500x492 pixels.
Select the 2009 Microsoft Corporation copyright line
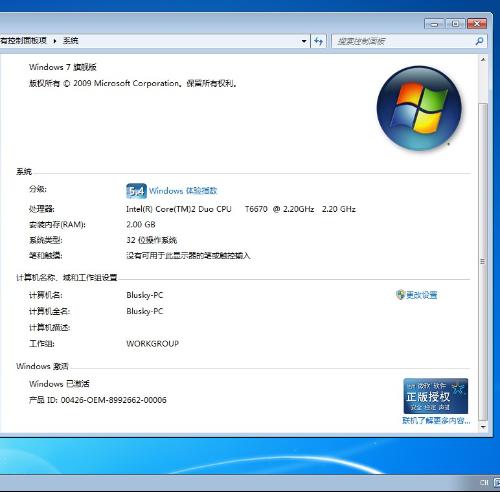pos(133,83)
